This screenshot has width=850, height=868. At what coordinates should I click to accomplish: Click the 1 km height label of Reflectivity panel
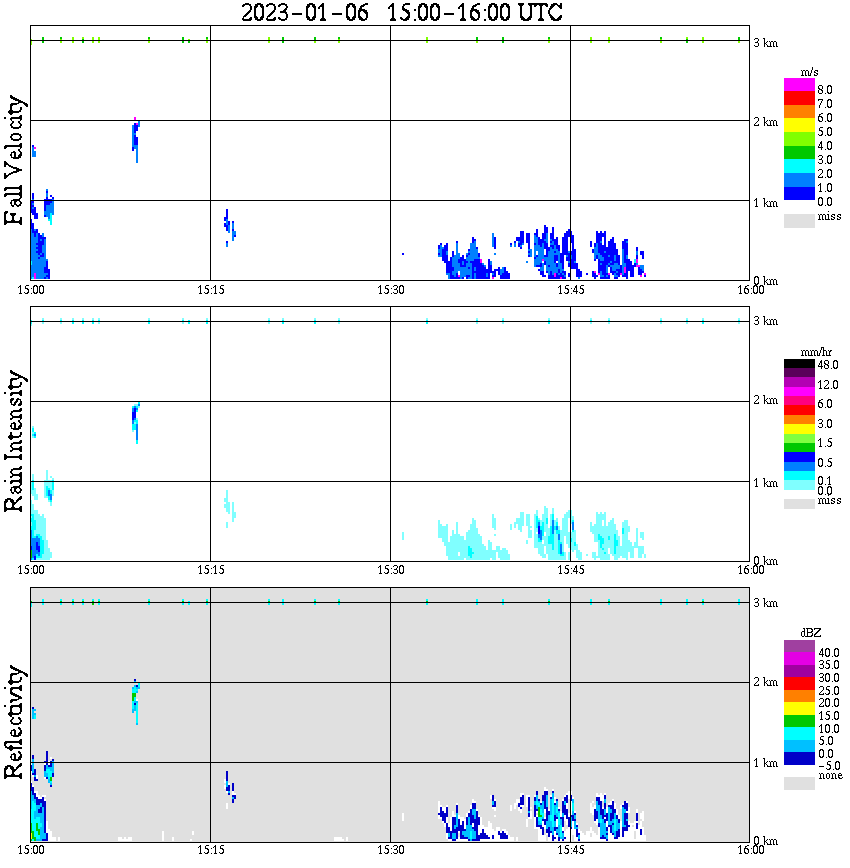coord(765,763)
